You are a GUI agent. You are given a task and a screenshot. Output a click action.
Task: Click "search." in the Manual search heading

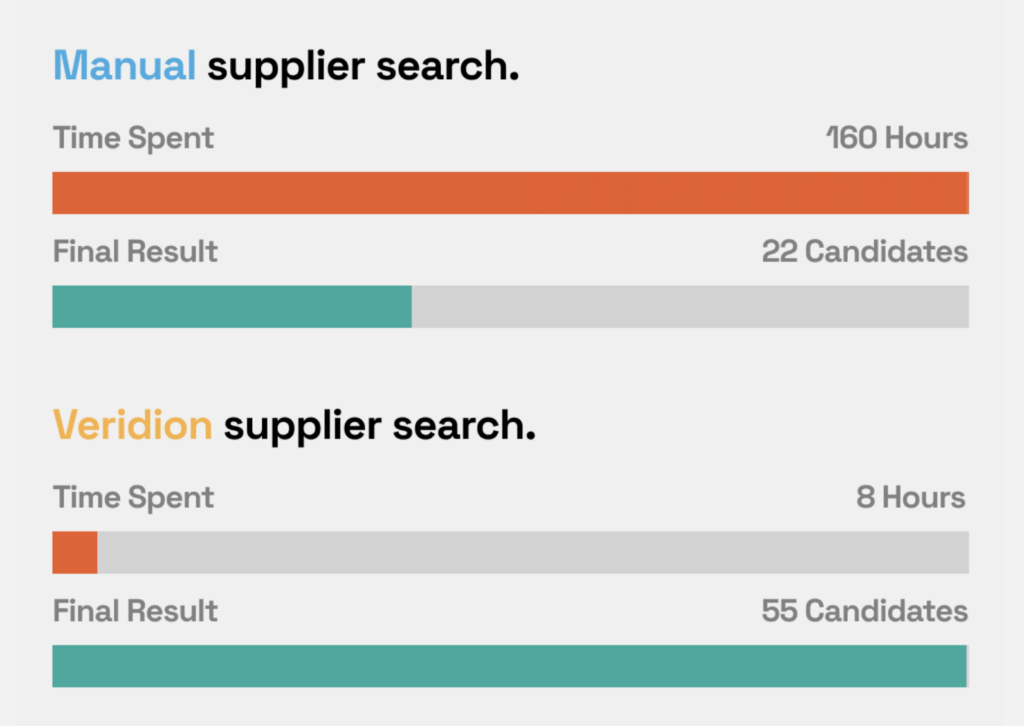tap(447, 67)
